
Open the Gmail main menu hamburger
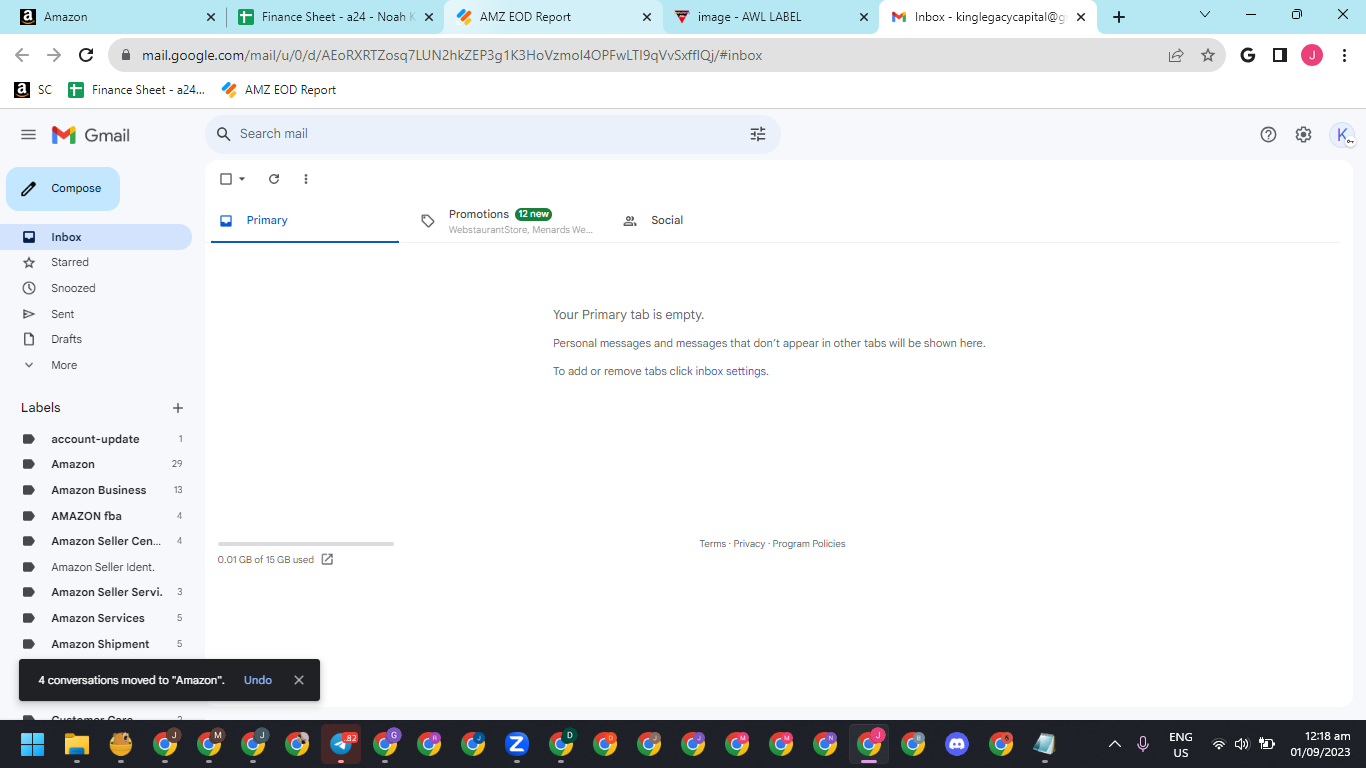pyautogui.click(x=28, y=135)
